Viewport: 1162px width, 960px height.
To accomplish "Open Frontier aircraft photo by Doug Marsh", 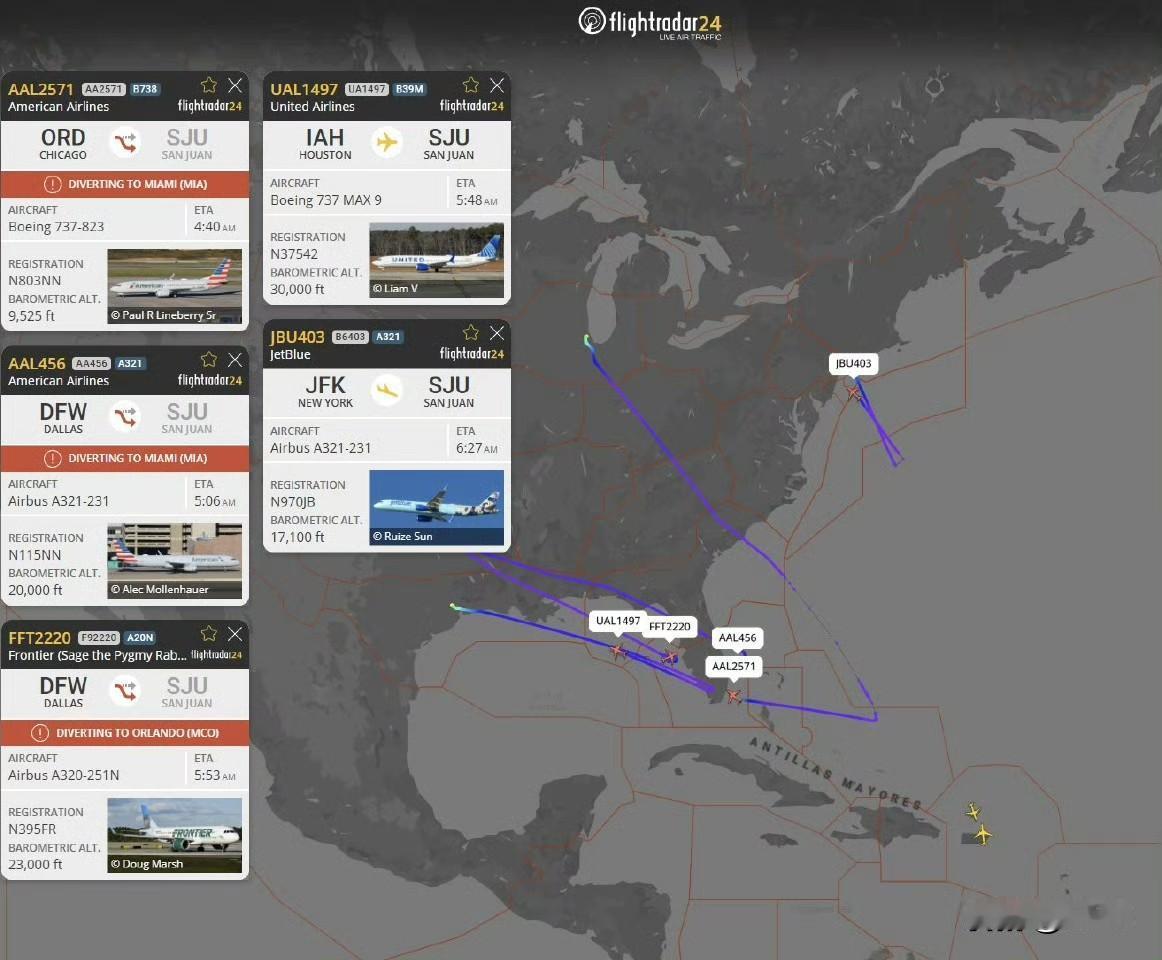I will (174, 835).
